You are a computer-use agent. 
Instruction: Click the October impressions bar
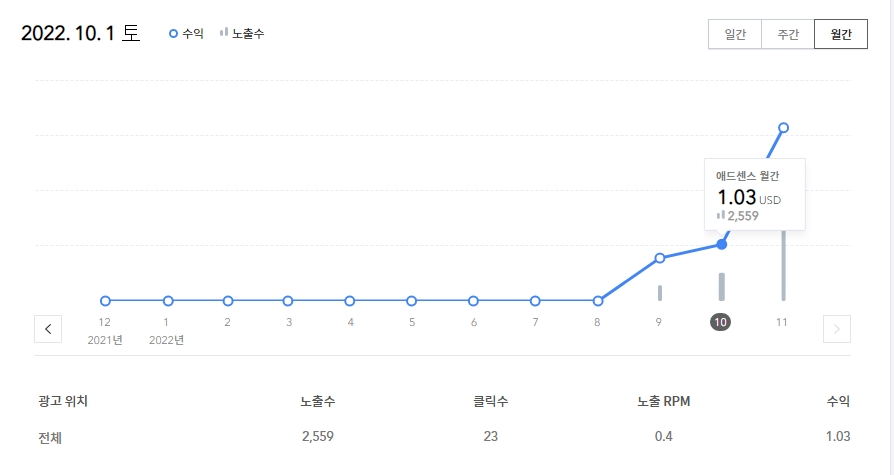click(722, 287)
